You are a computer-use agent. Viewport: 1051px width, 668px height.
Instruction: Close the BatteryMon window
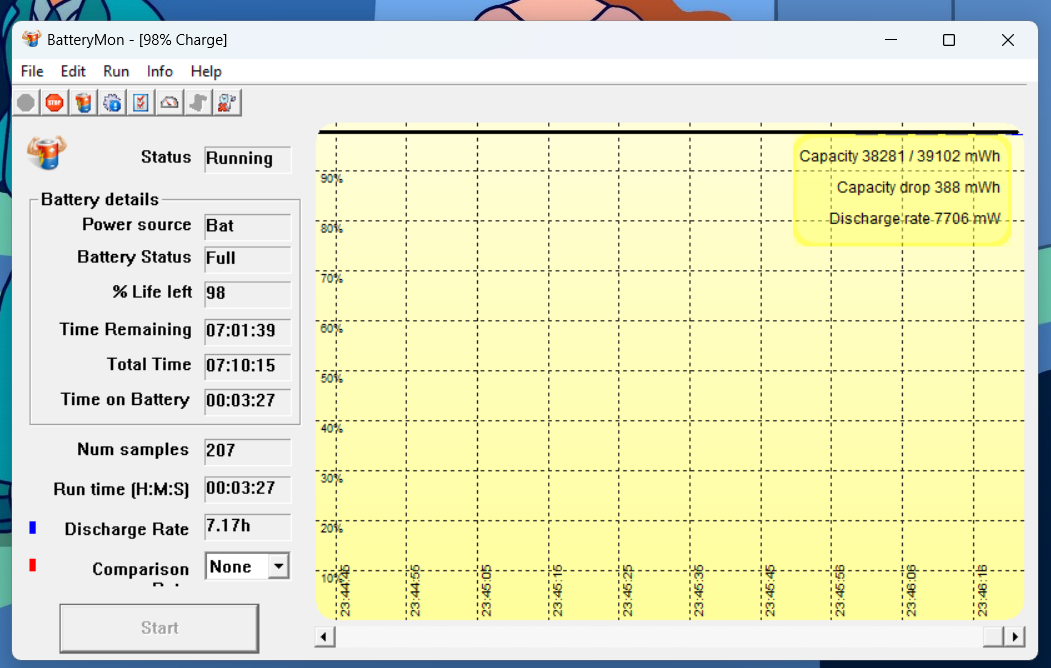pyautogui.click(x=1007, y=40)
